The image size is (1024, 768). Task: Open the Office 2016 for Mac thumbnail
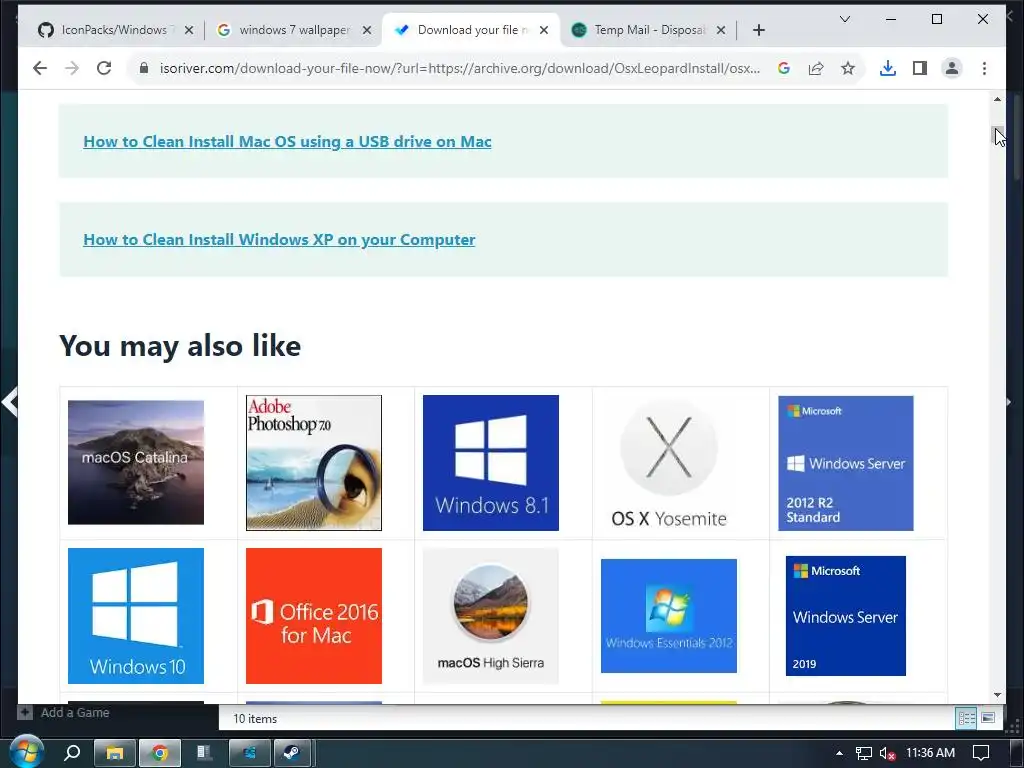(x=313, y=616)
